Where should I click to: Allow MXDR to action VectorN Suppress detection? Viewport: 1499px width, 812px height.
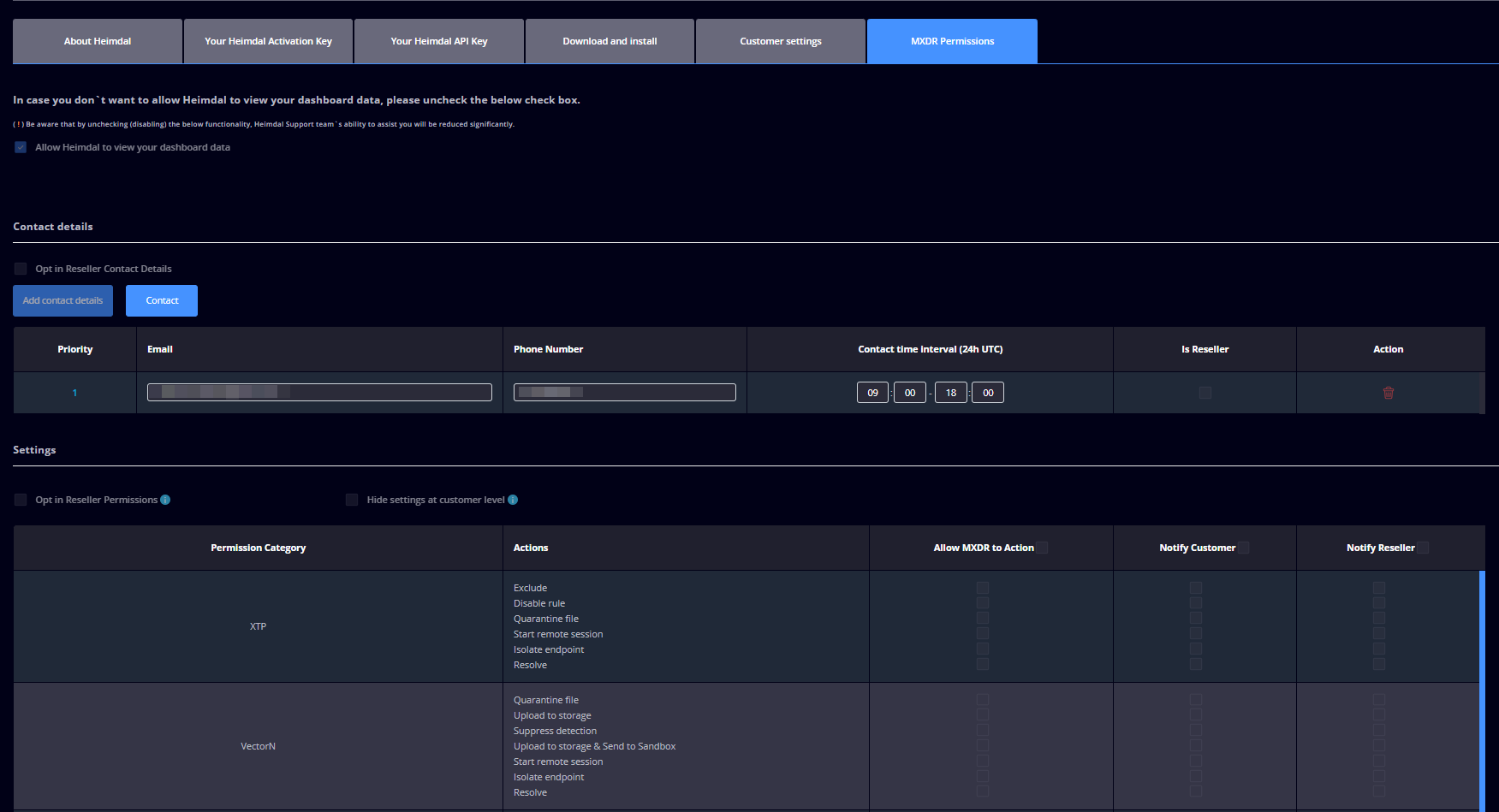[x=983, y=731]
